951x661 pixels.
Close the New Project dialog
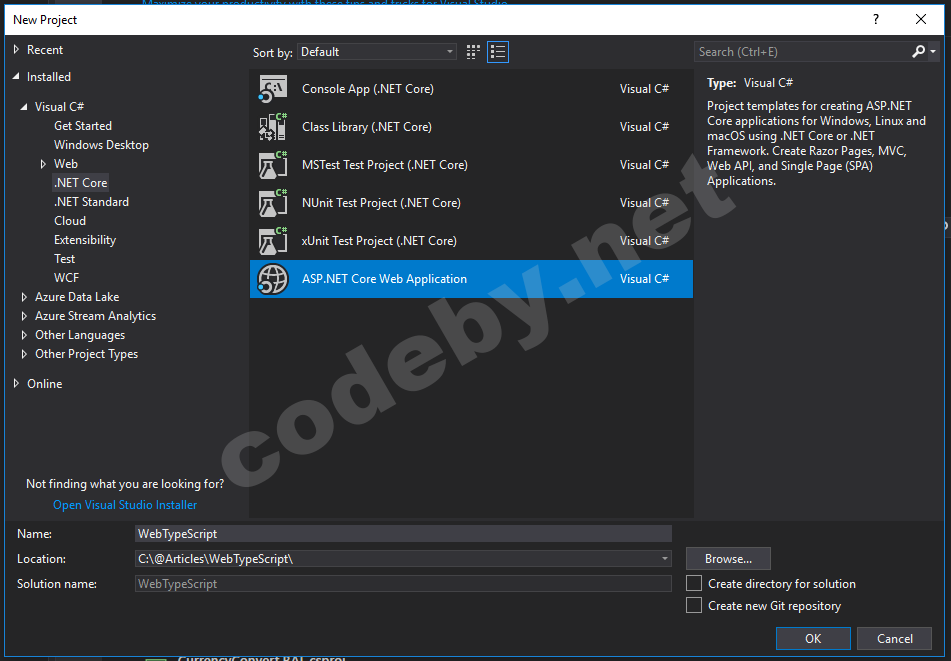click(921, 19)
